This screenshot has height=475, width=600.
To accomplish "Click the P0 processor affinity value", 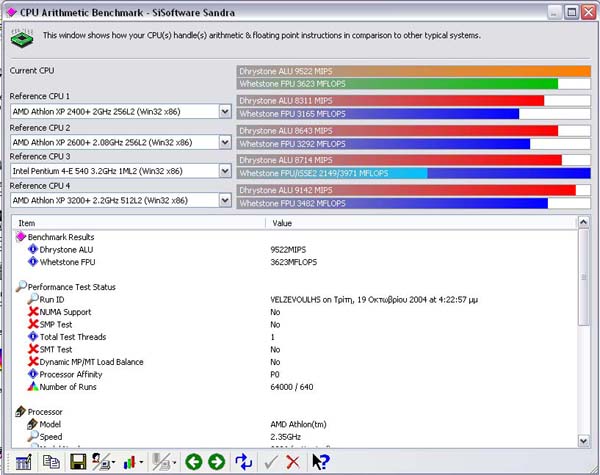I will (275, 374).
